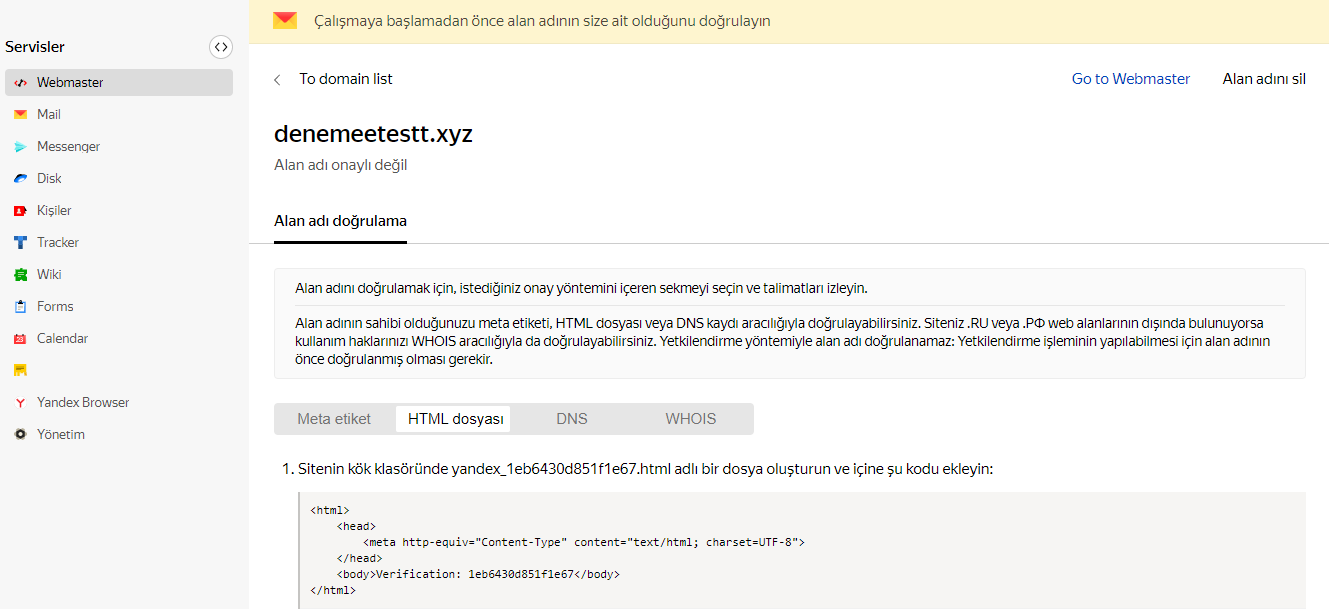Click the Servisler sidebar heading

pos(35,47)
